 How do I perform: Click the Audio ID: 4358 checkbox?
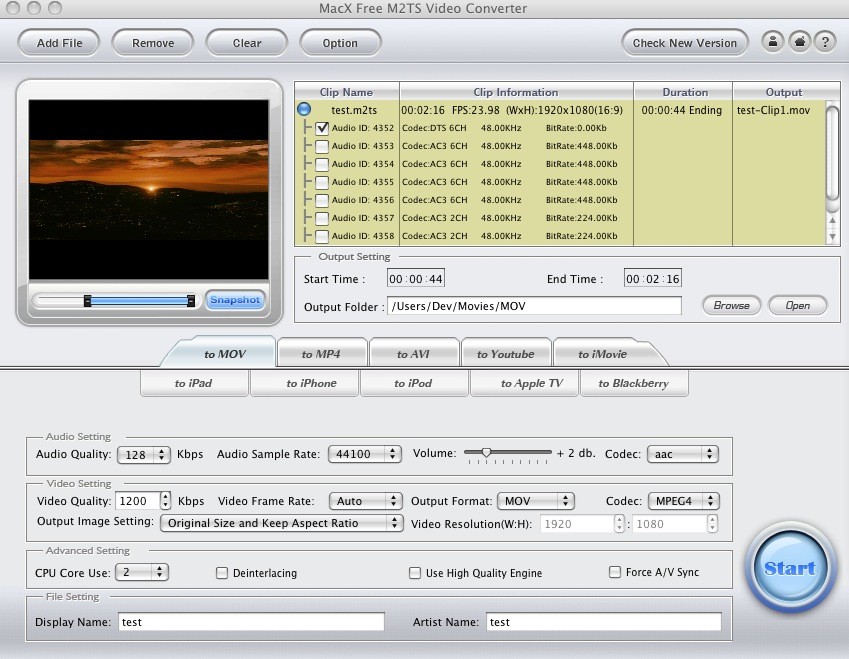click(322, 236)
